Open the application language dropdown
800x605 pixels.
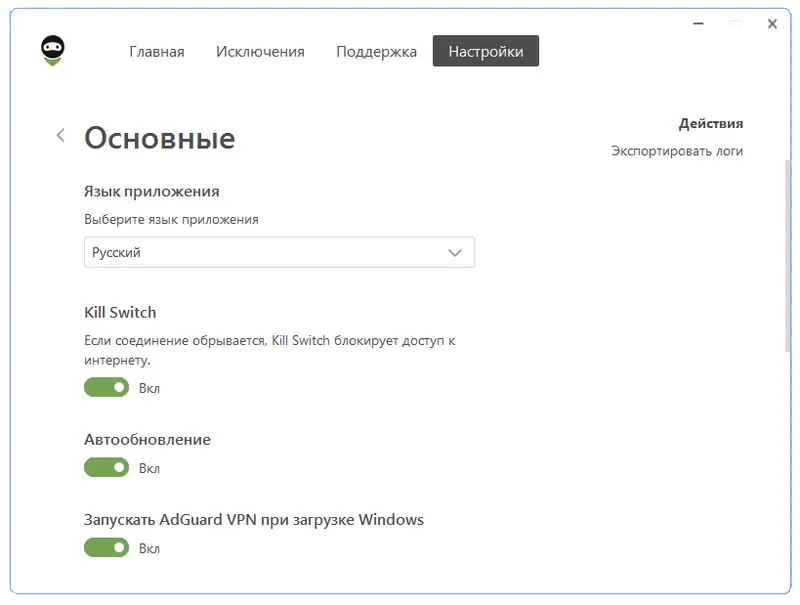pos(278,252)
